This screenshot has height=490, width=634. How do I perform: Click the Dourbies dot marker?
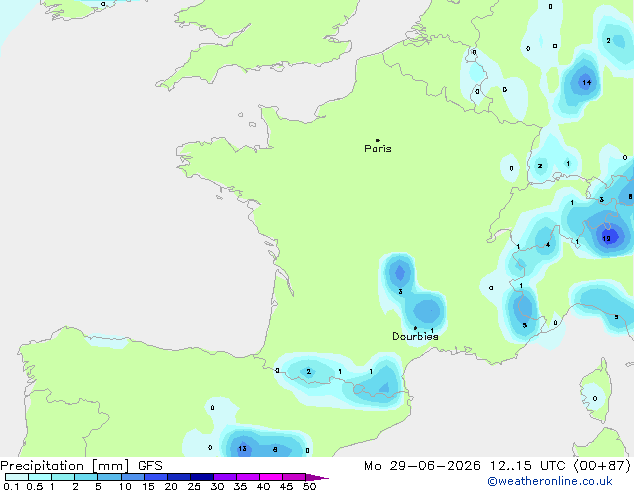(415, 328)
